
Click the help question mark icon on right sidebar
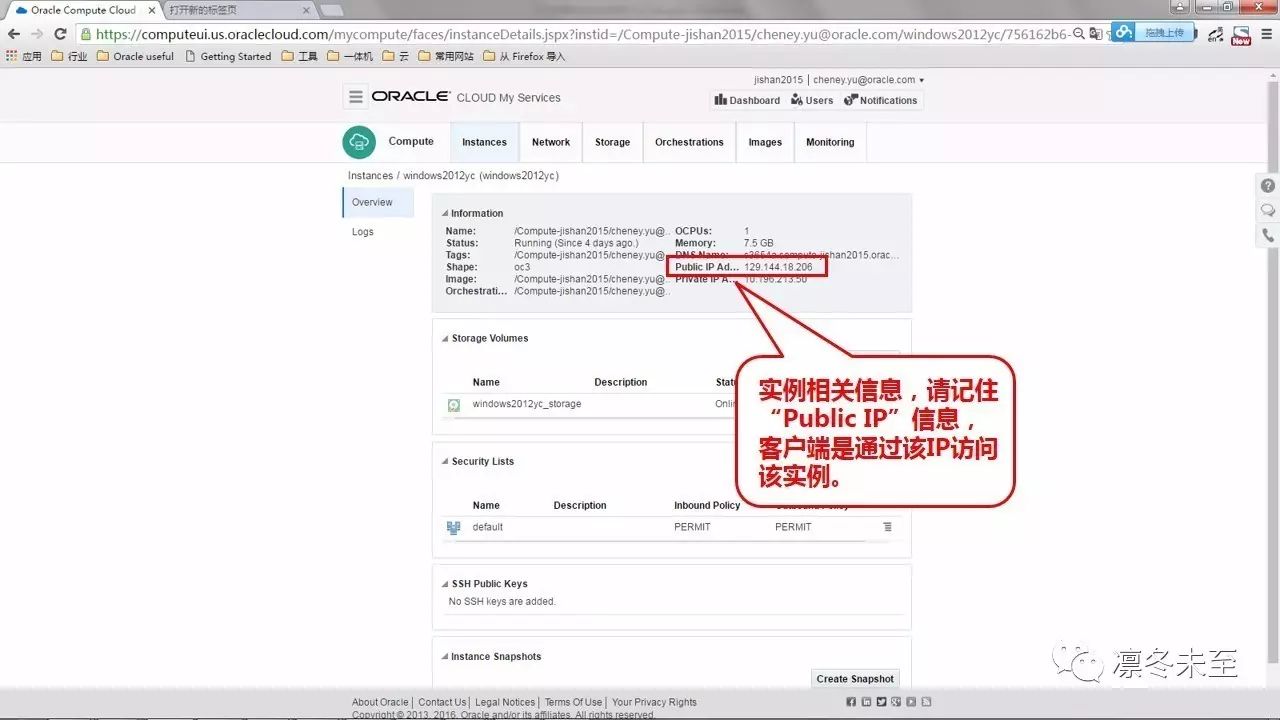(x=1268, y=186)
